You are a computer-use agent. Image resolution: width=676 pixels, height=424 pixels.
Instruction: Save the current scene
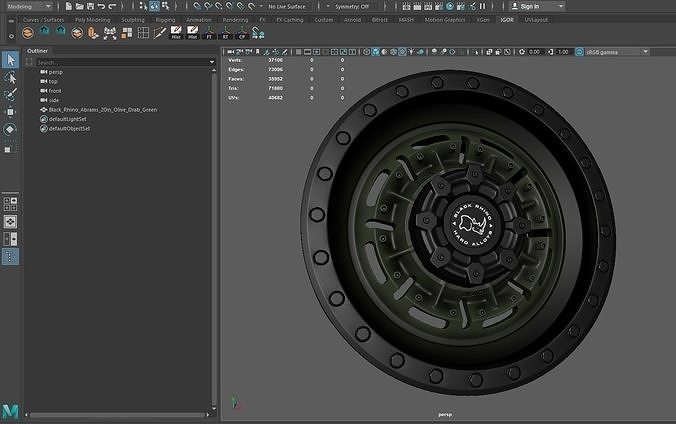91,6
